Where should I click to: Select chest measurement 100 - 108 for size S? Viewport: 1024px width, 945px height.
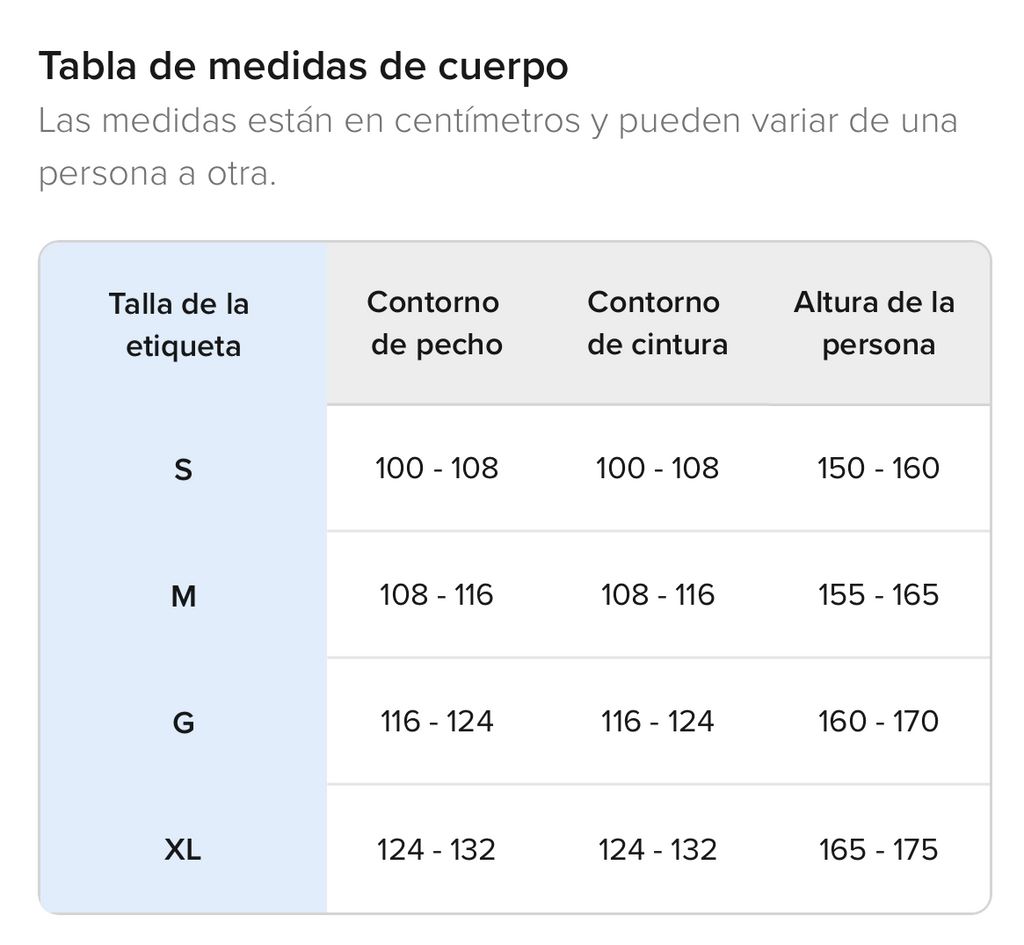click(436, 468)
